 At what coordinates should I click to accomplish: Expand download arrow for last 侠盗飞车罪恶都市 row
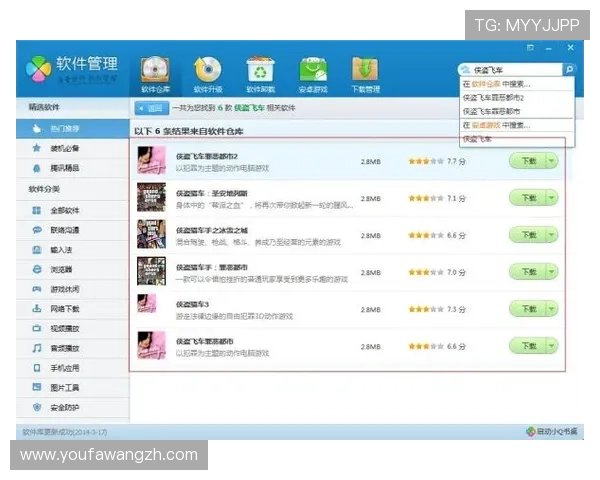(552, 346)
